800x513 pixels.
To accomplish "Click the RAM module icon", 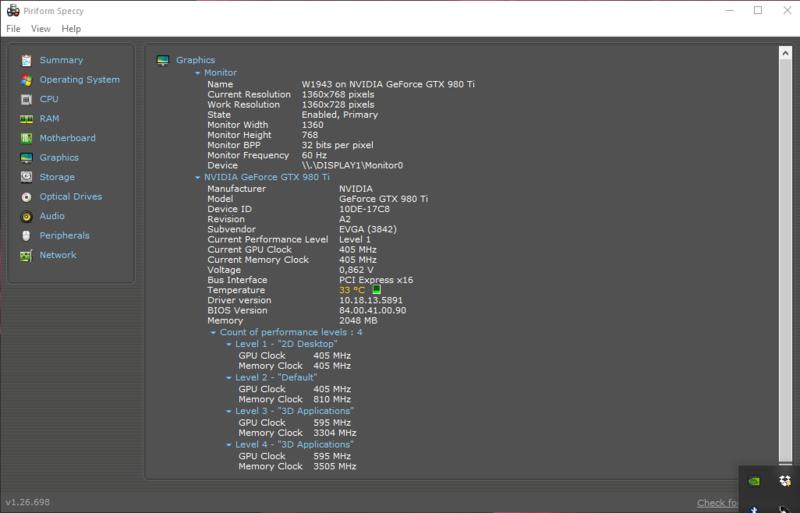I will point(27,119).
